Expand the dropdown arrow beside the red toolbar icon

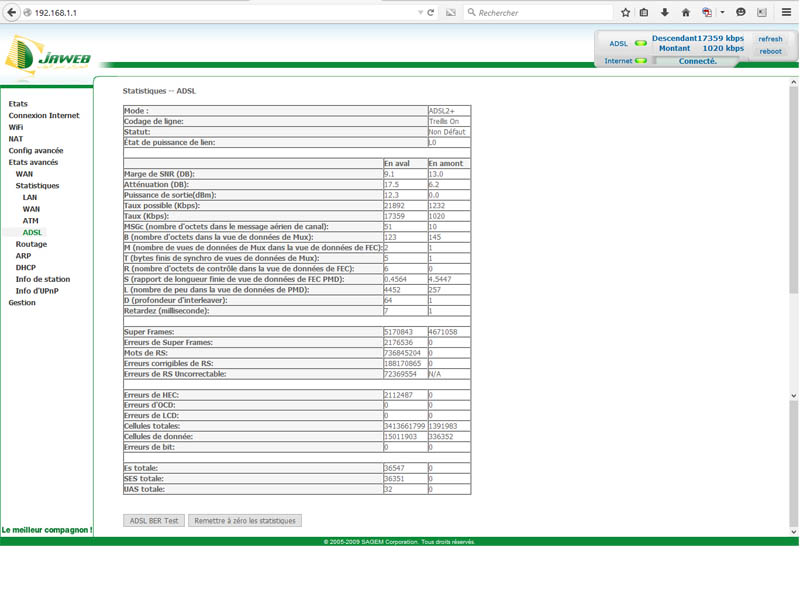pyautogui.click(x=722, y=13)
